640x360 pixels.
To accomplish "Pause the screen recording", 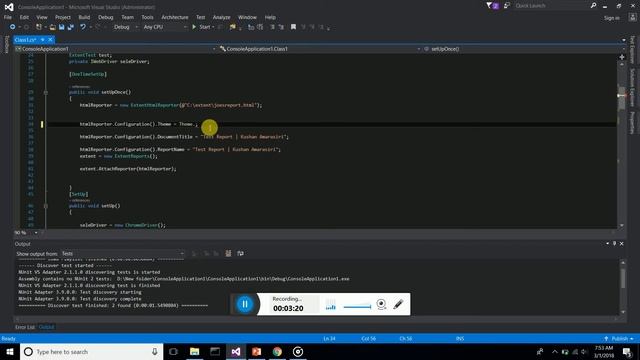I will click(245, 304).
